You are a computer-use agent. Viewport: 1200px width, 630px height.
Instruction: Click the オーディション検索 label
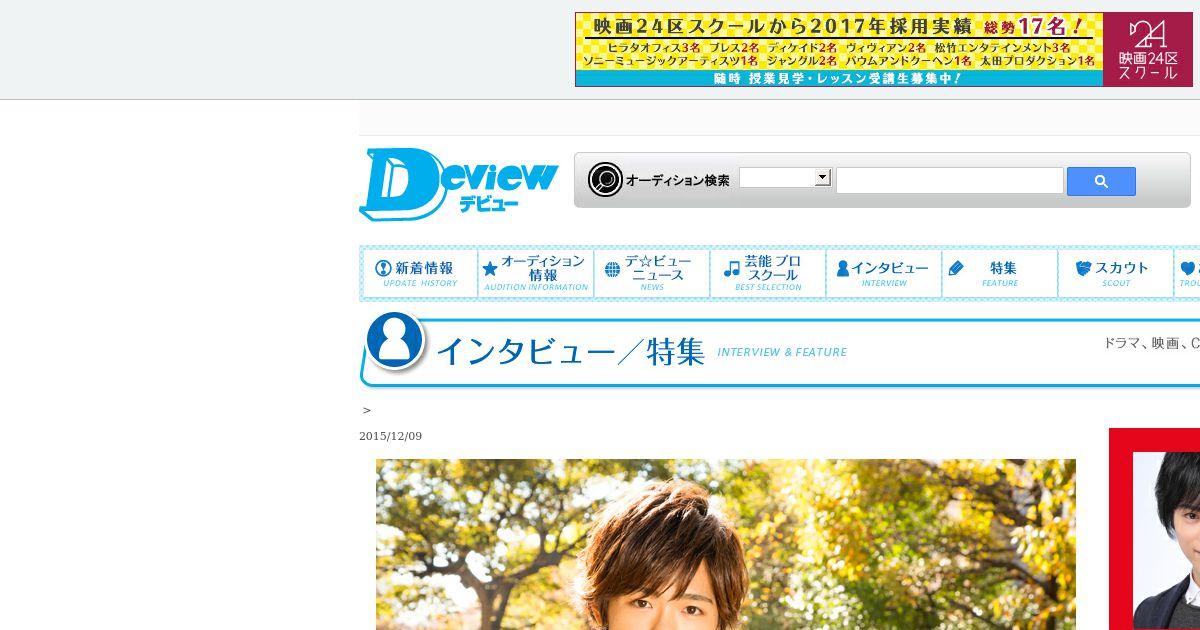point(678,181)
